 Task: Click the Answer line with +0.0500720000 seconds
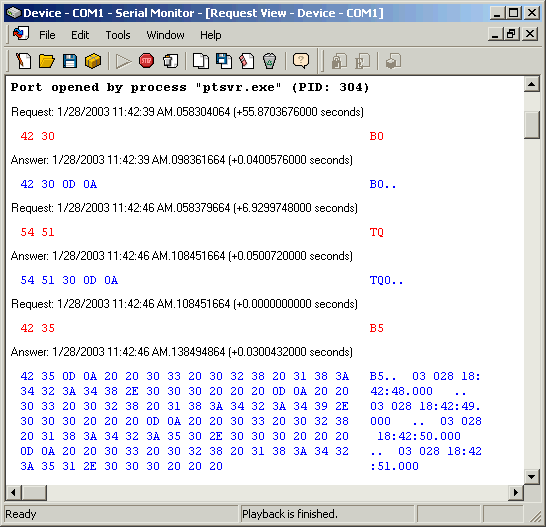pos(182,256)
